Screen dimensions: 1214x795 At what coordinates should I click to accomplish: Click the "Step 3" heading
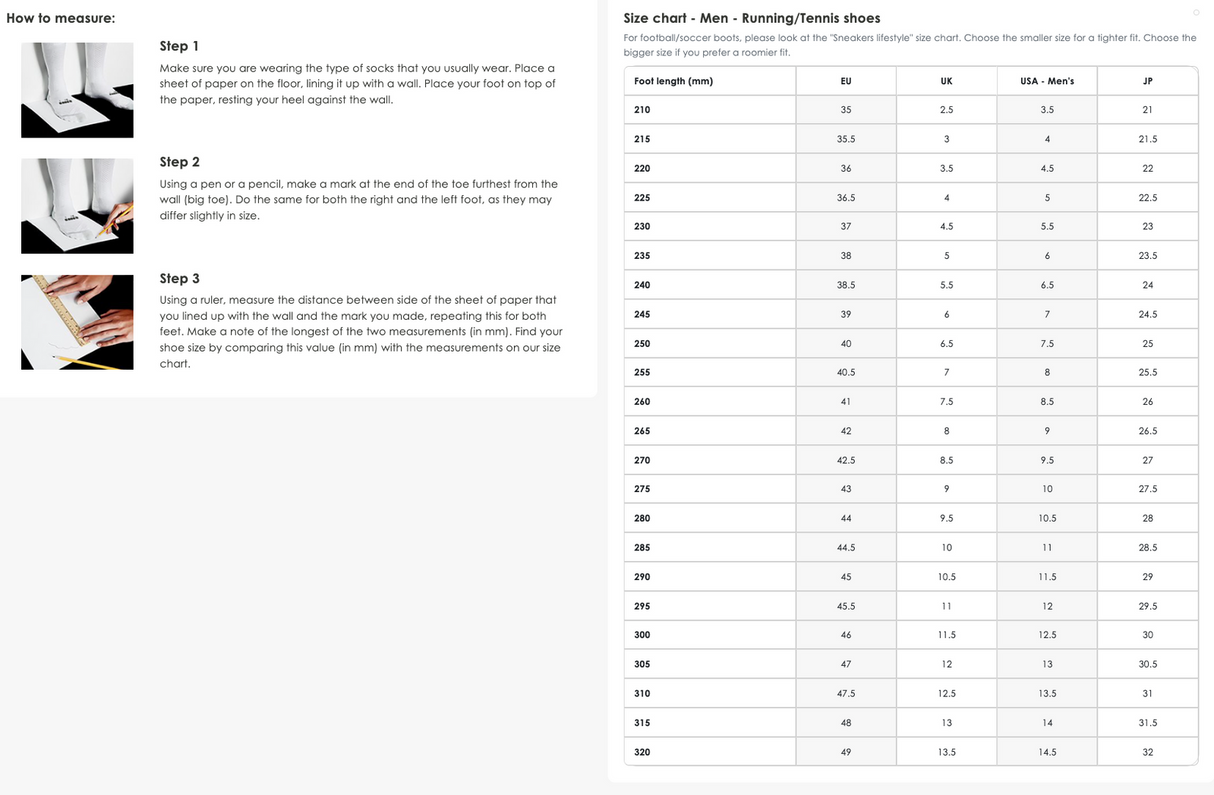[x=179, y=278]
